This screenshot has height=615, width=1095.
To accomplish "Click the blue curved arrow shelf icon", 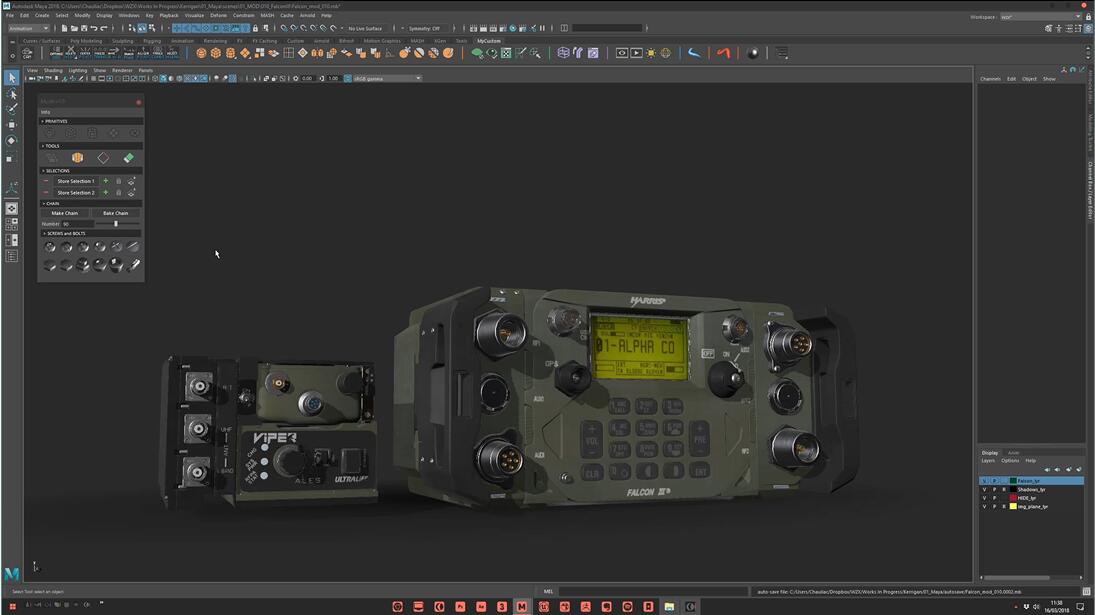I will 693,53.
